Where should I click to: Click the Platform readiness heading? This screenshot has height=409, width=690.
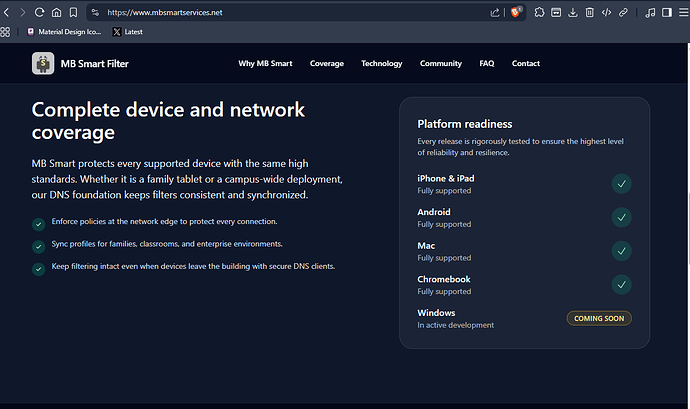[465, 124]
